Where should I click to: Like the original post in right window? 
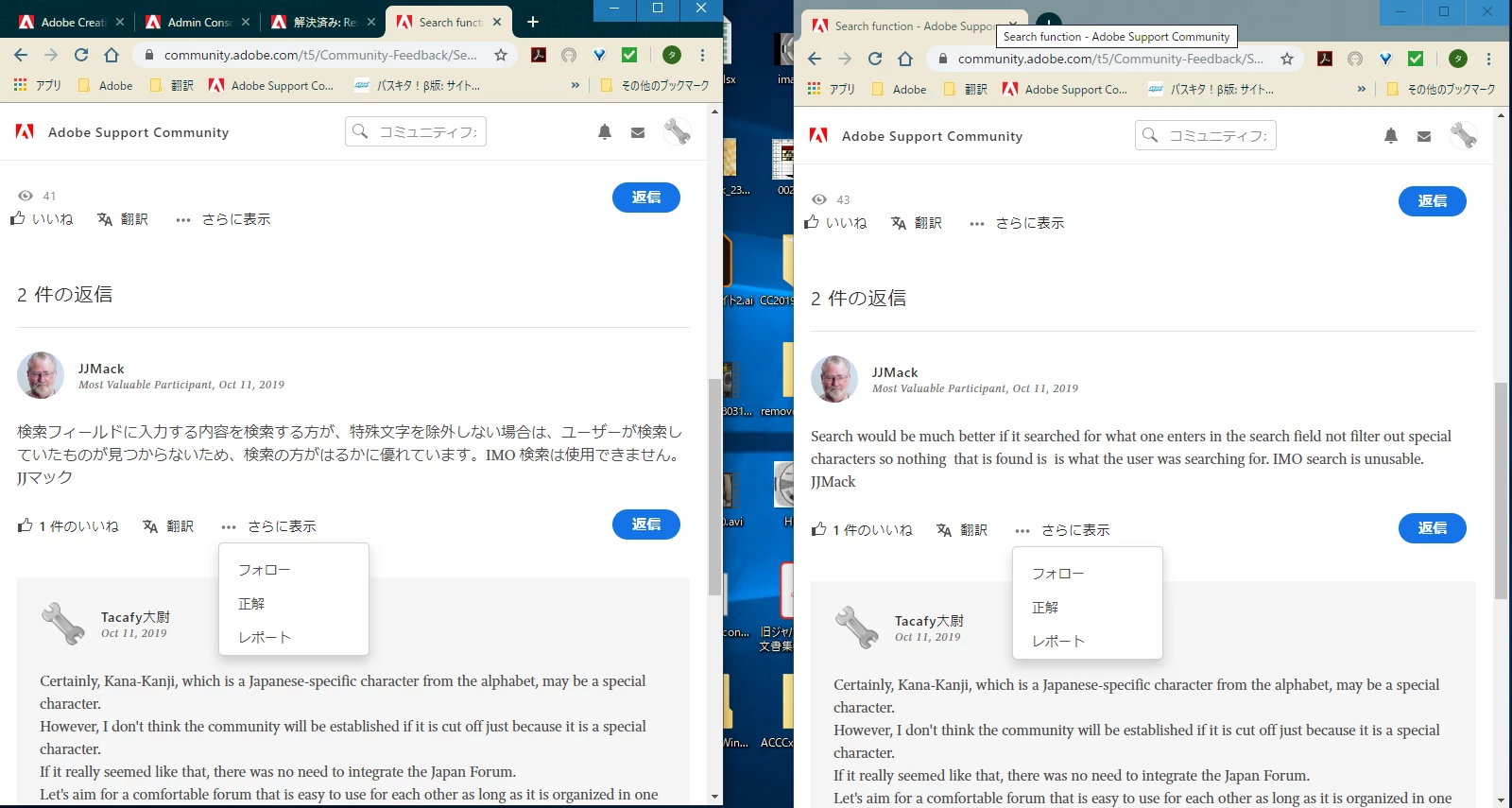pos(835,222)
